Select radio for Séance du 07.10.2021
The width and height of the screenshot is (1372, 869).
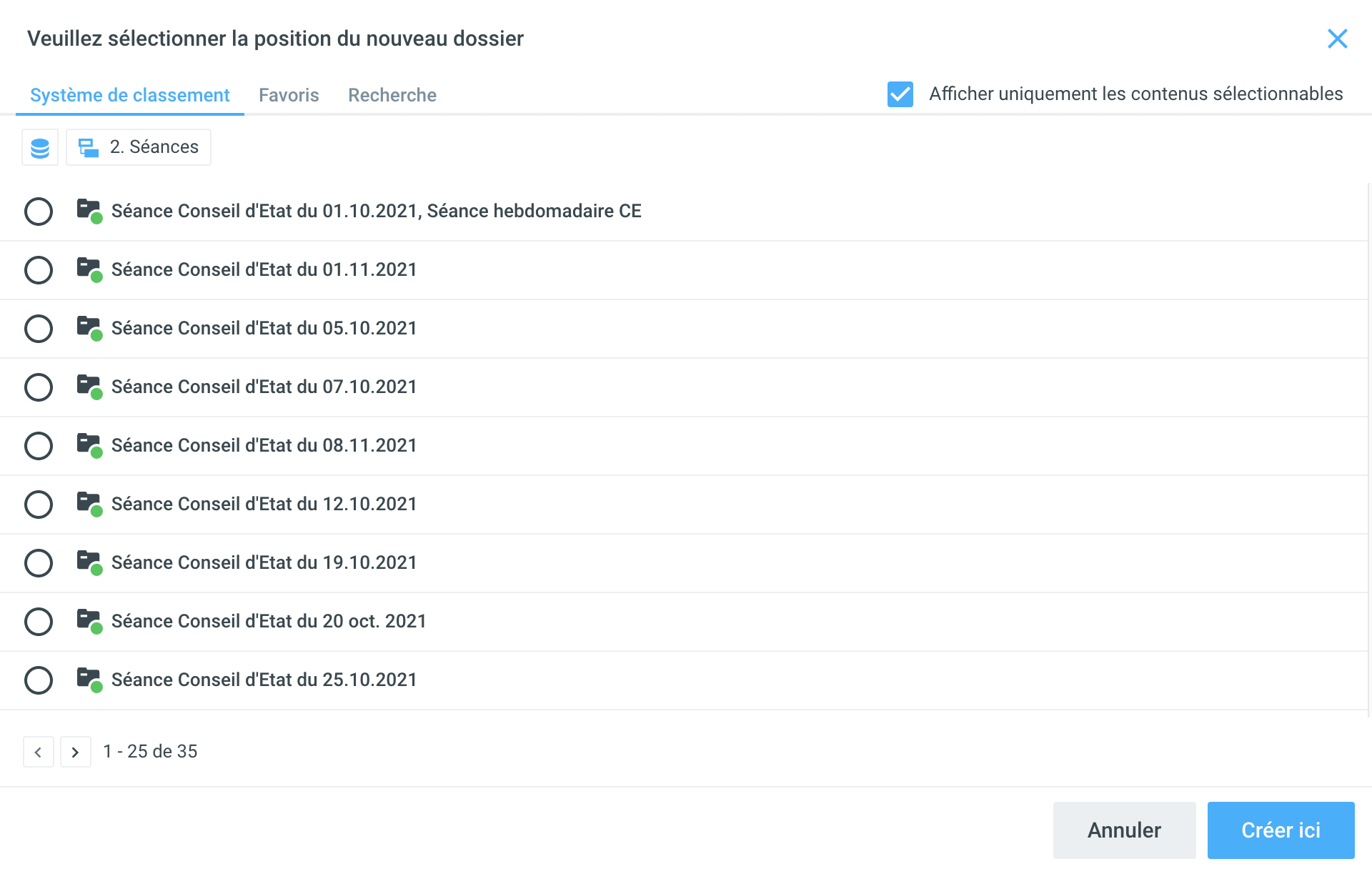tap(39, 387)
